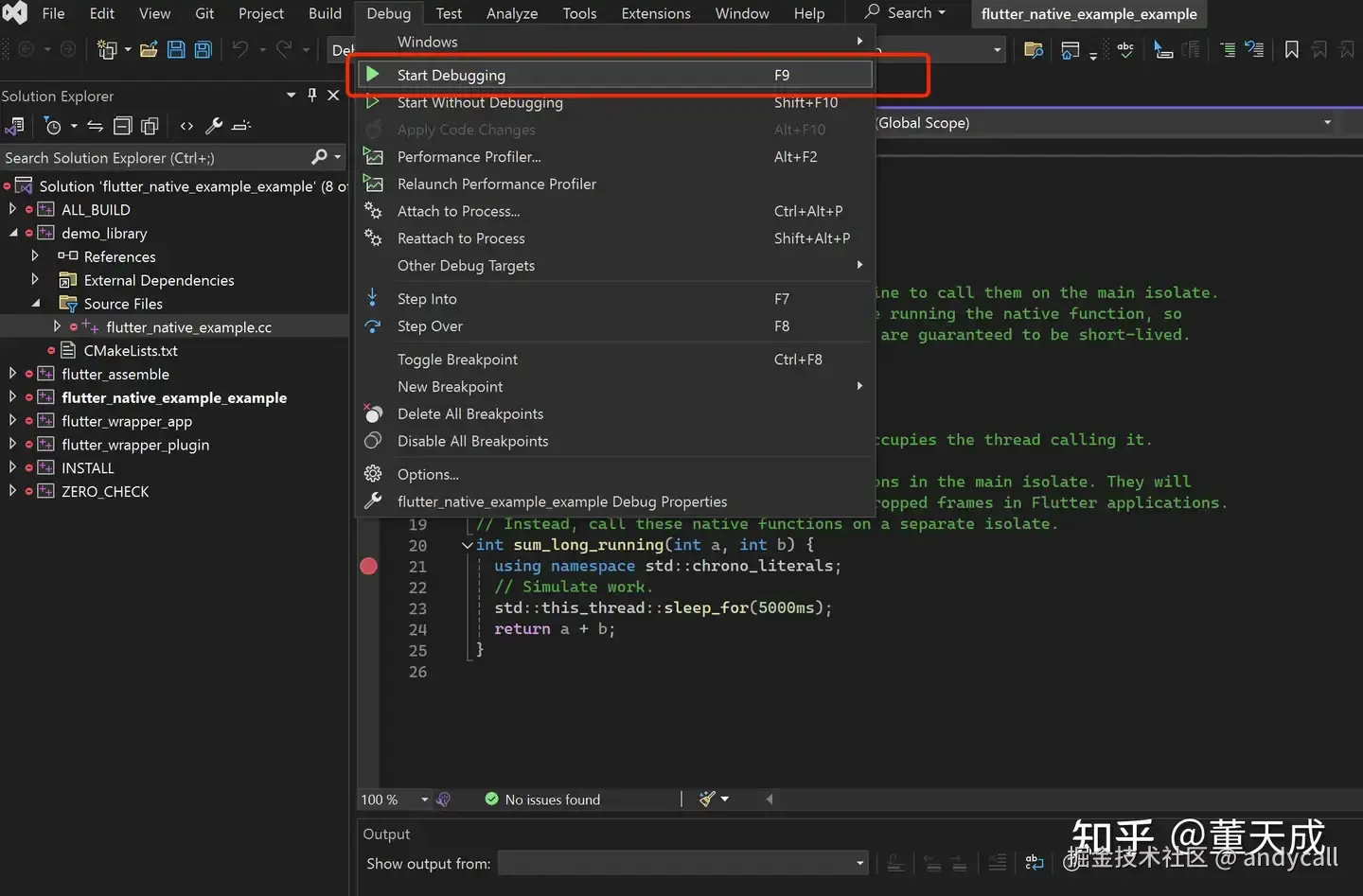Click the No issues found status indicator
Screen dimensions: 1363x896
pos(542,799)
